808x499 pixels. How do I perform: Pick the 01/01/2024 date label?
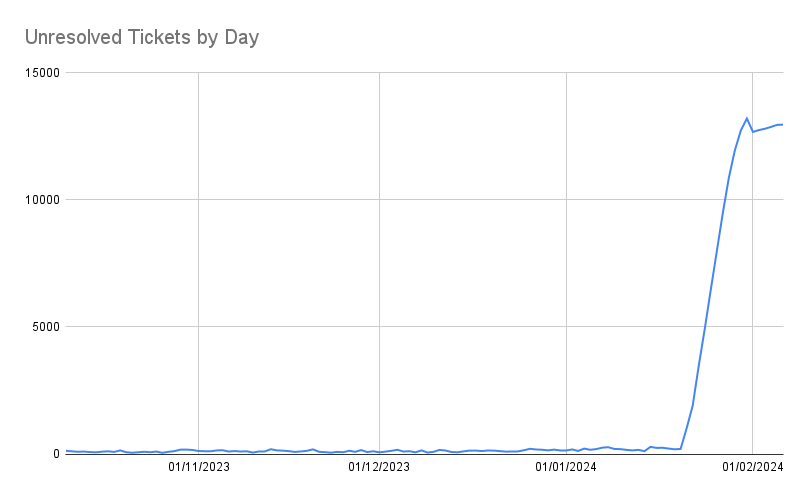tap(566, 466)
